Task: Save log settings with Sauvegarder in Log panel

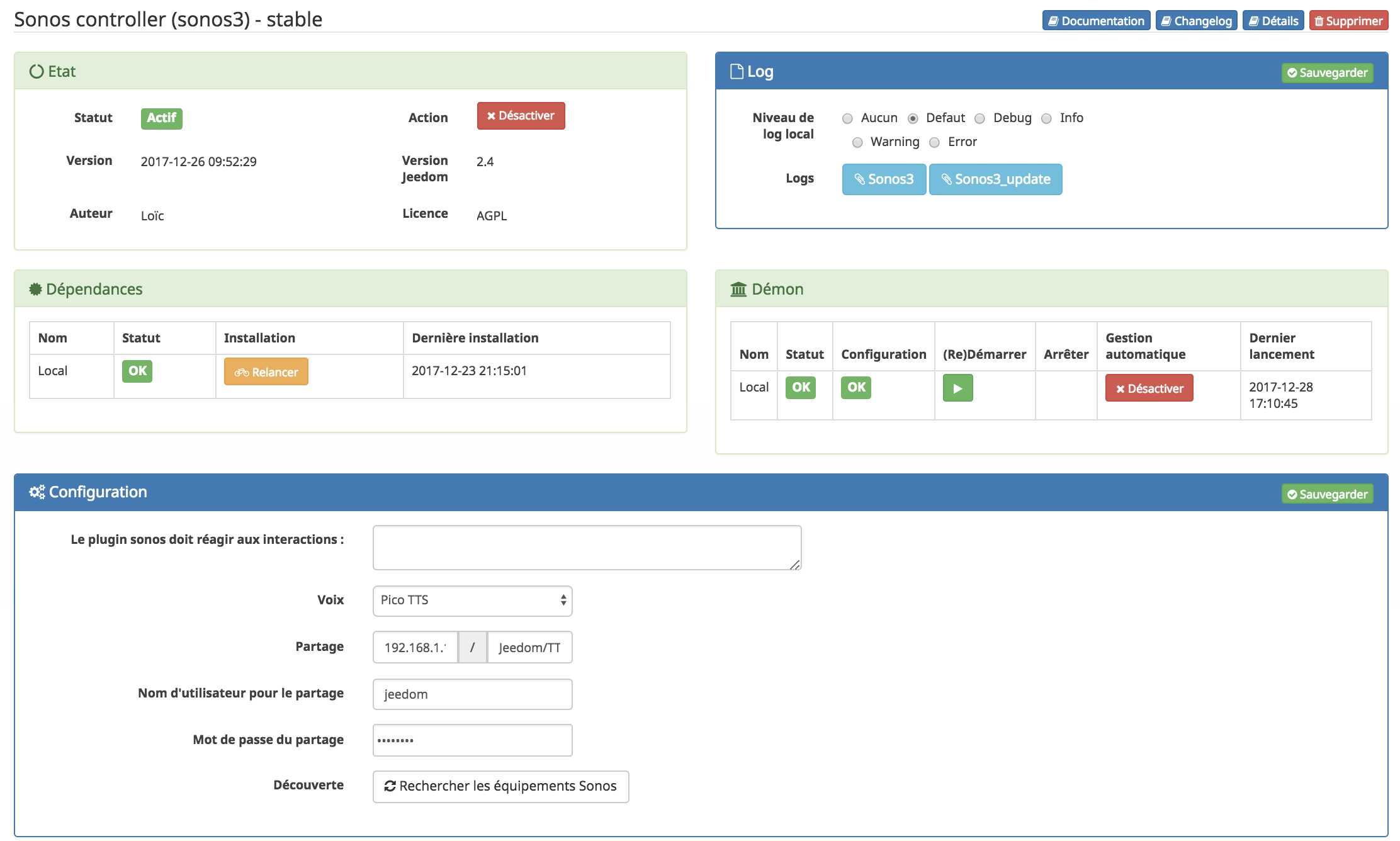Action: pyautogui.click(x=1327, y=73)
